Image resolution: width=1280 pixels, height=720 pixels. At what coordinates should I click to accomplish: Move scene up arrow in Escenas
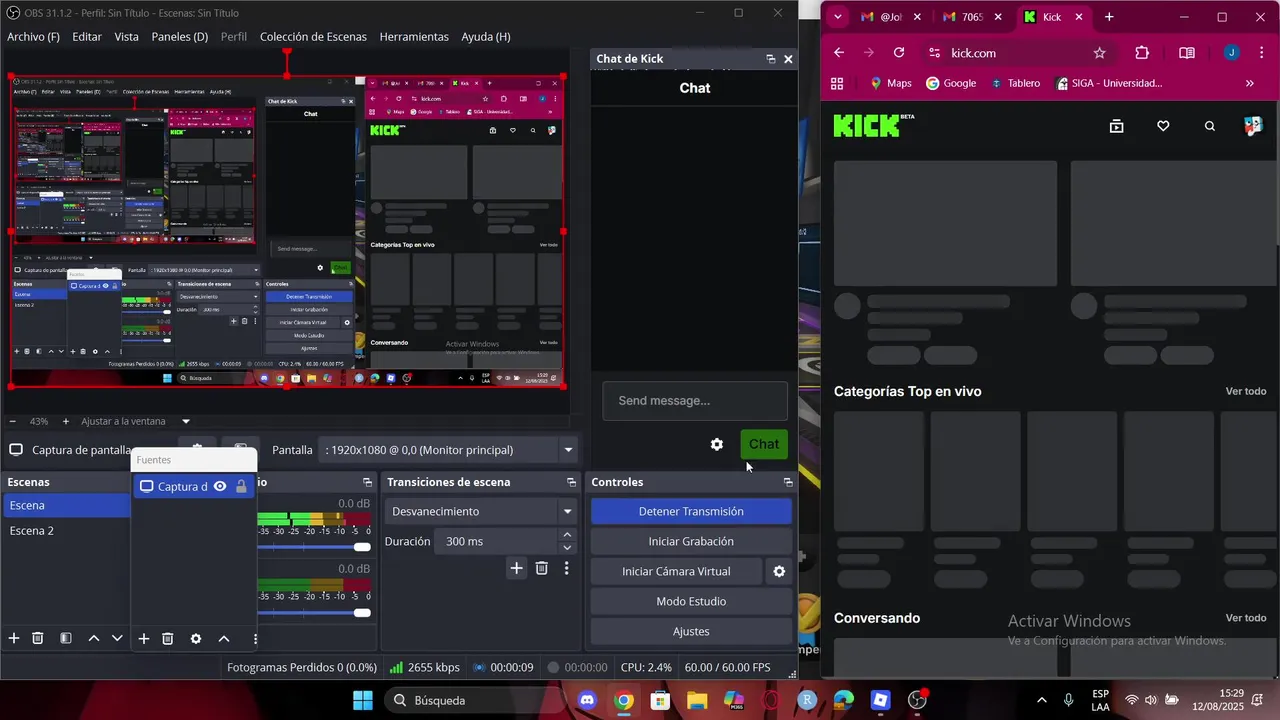[94, 638]
